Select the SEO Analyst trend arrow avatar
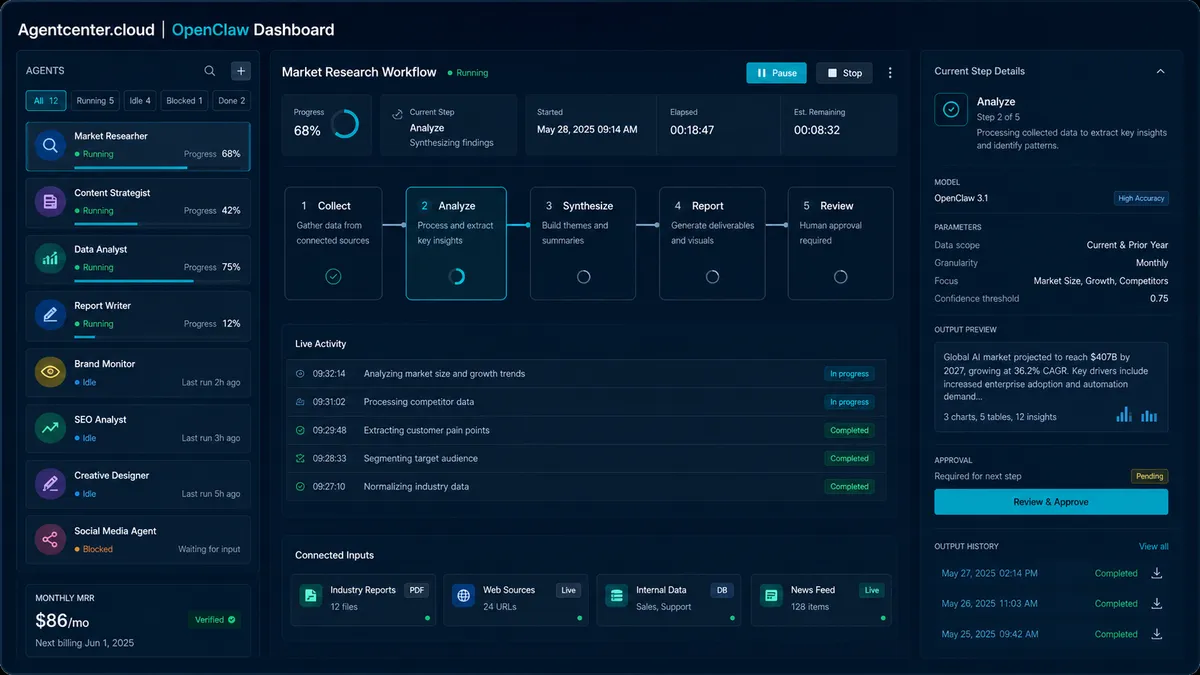This screenshot has width=1200, height=675. pos(50,428)
